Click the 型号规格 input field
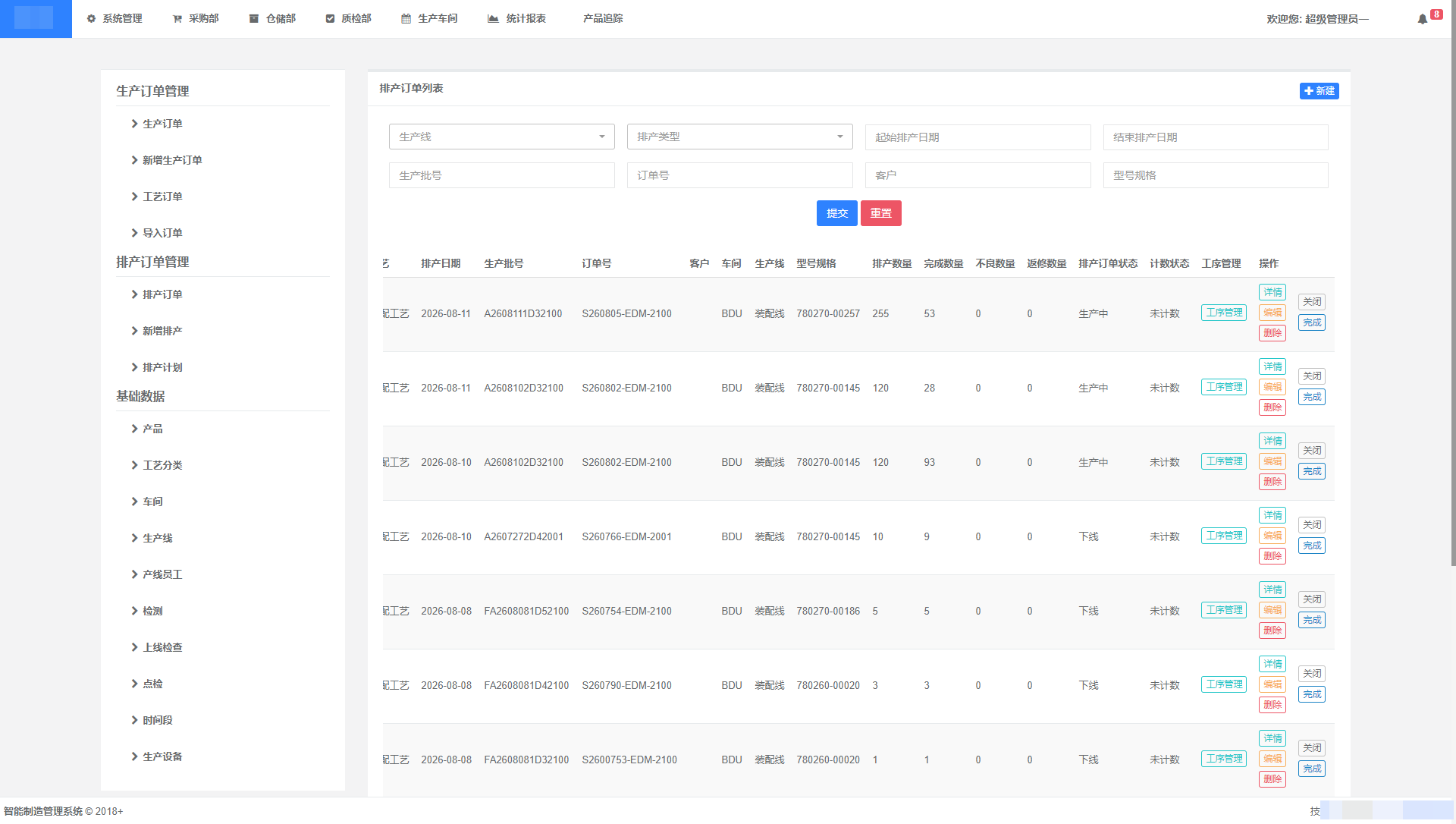 pyautogui.click(x=1216, y=175)
